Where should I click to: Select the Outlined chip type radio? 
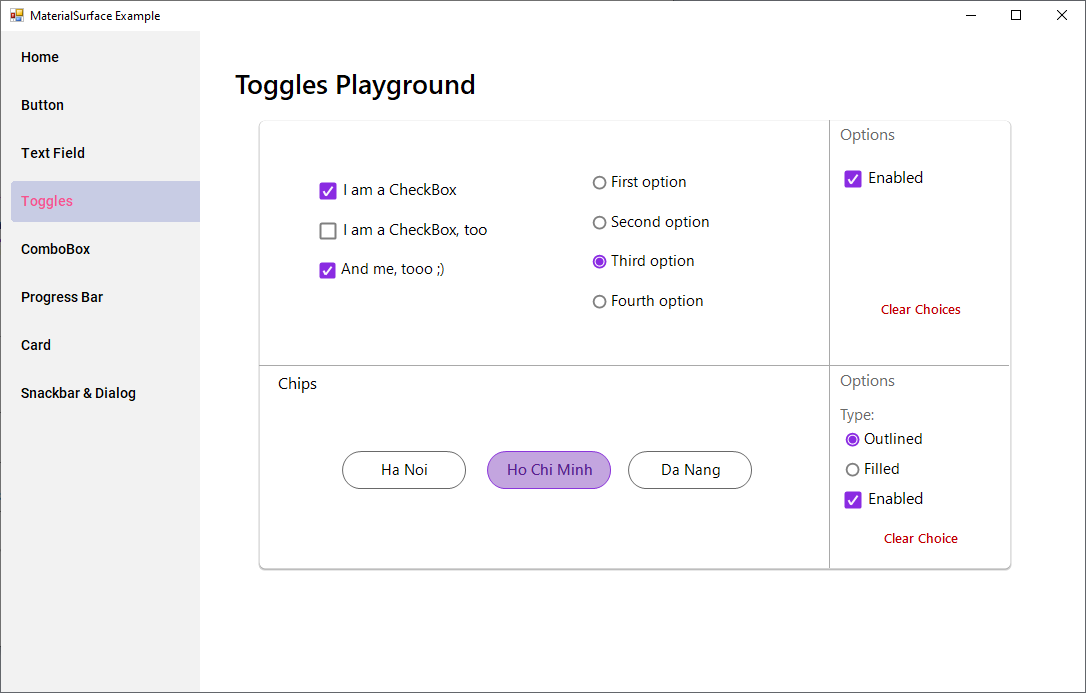(853, 440)
